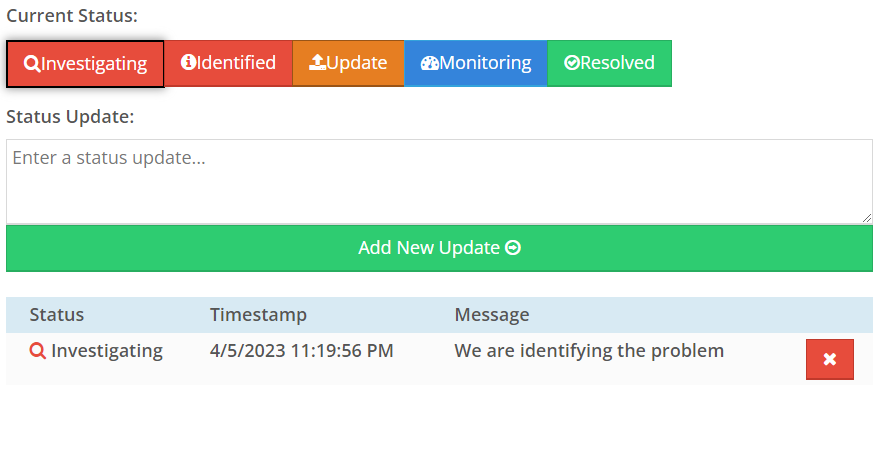Click the checkmark circle icon on Resolved
891x454 pixels.
pos(572,63)
